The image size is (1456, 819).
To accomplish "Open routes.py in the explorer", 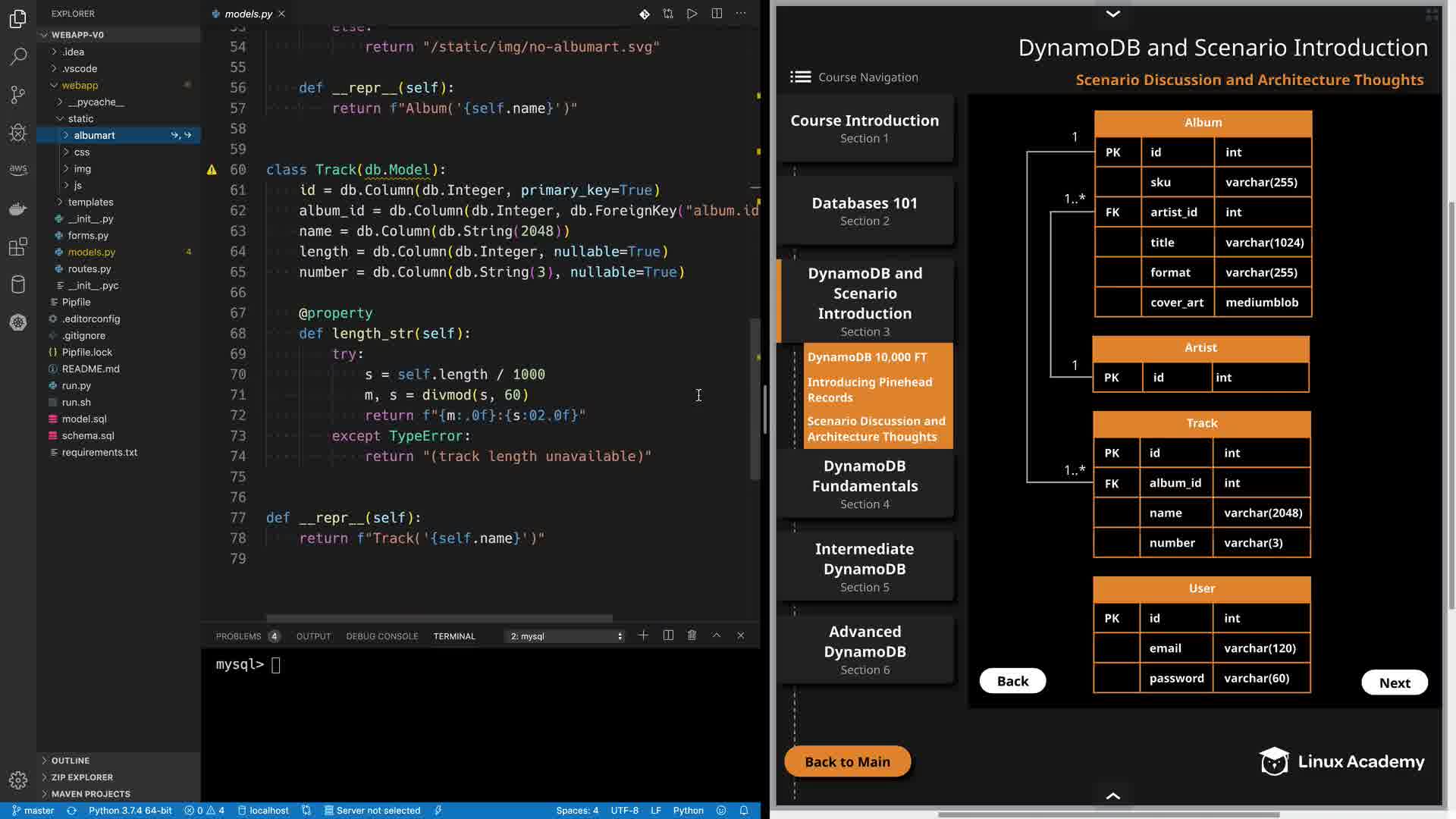I will click(x=89, y=269).
